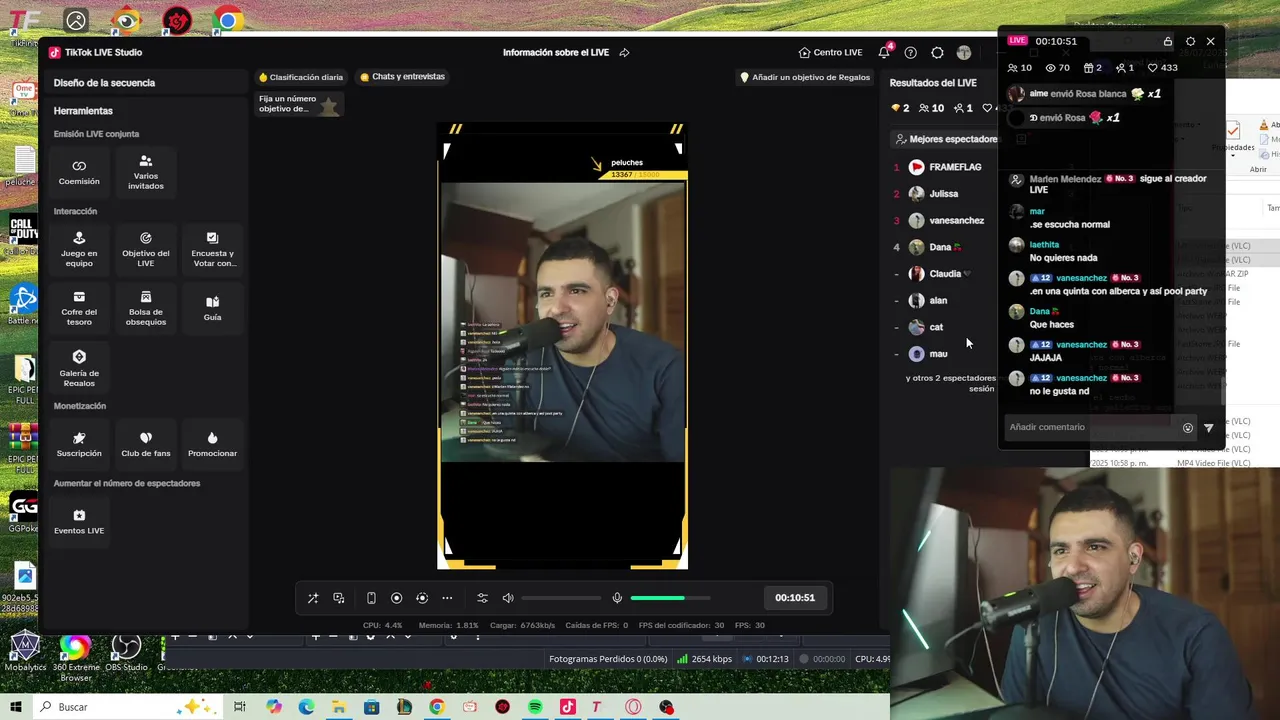Open the Eventos LIVE tool
Viewport: 1280px width, 720px height.
[79, 521]
